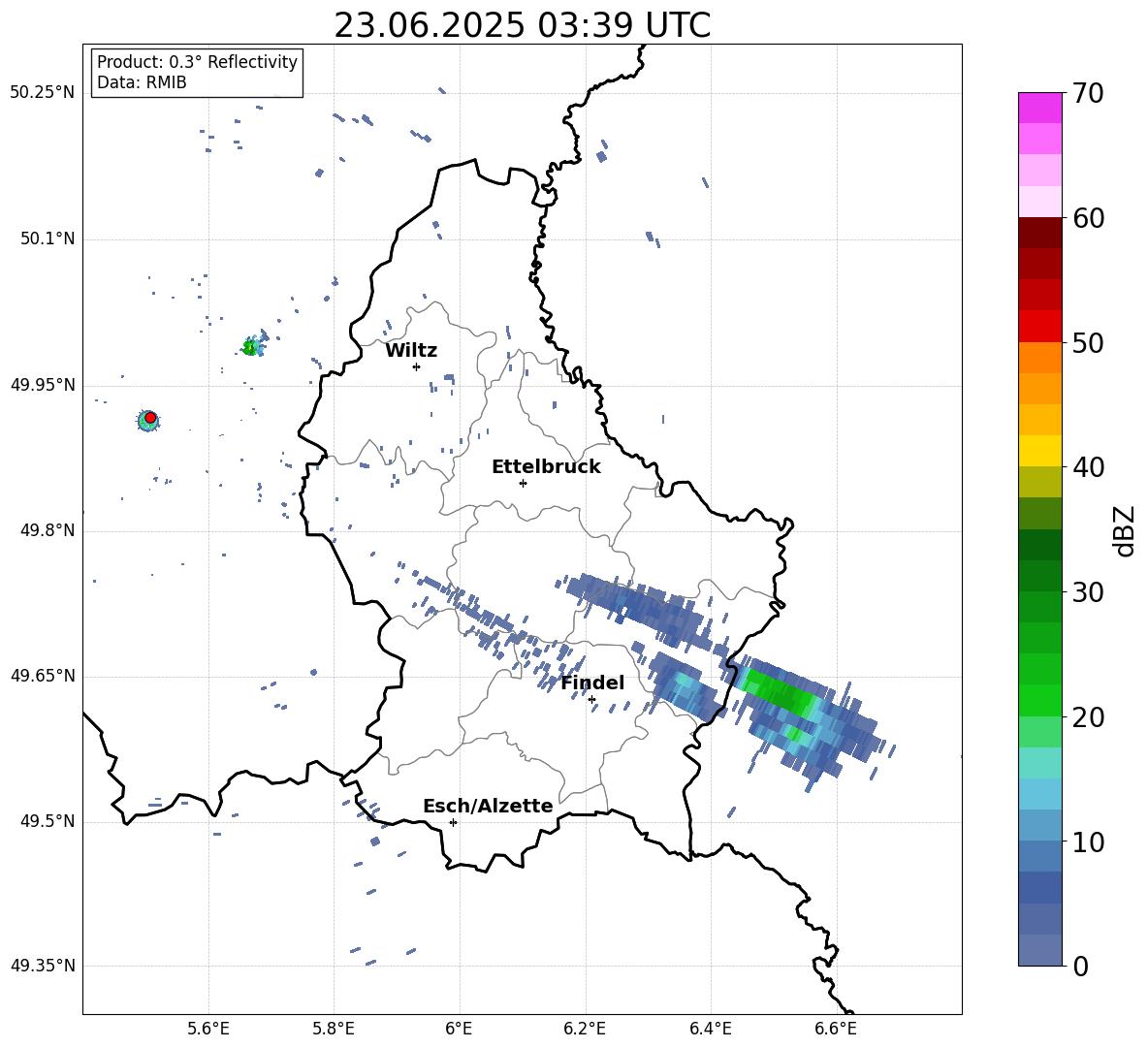The width and height of the screenshot is (1148, 1048).
Task: Click the magenta top colorbar segment
Action: coord(1039,108)
